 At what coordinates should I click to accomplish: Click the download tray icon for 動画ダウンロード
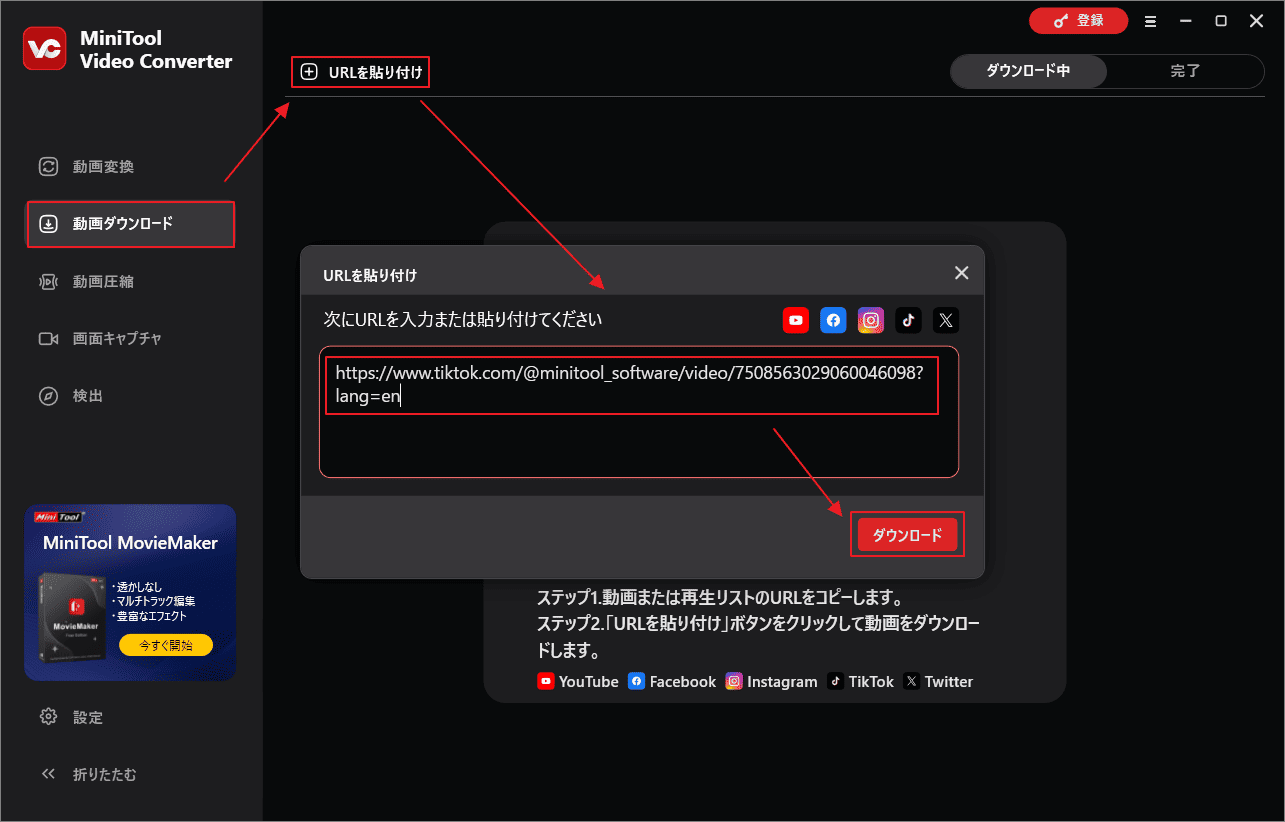pos(48,224)
